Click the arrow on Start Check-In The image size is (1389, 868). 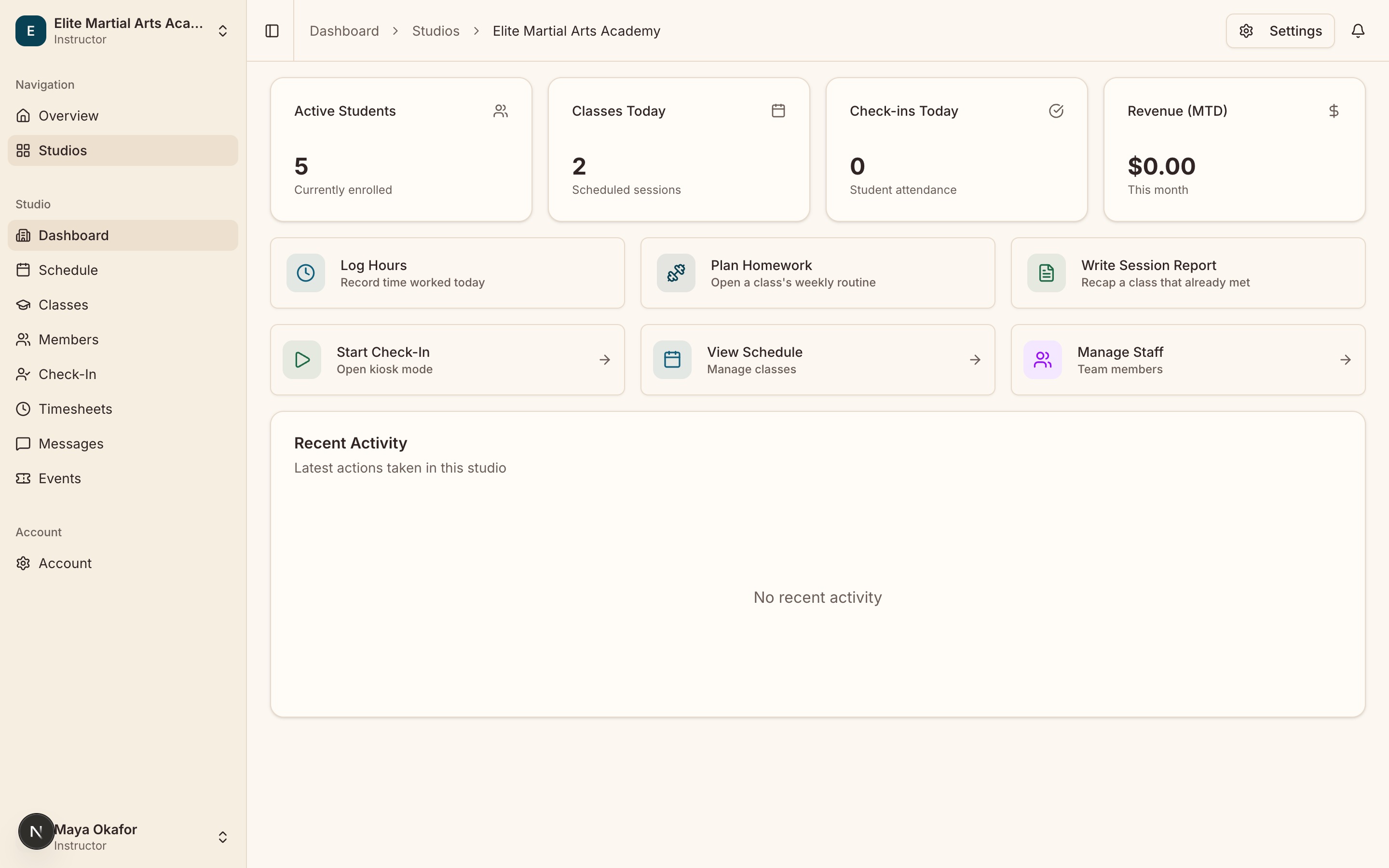604,360
